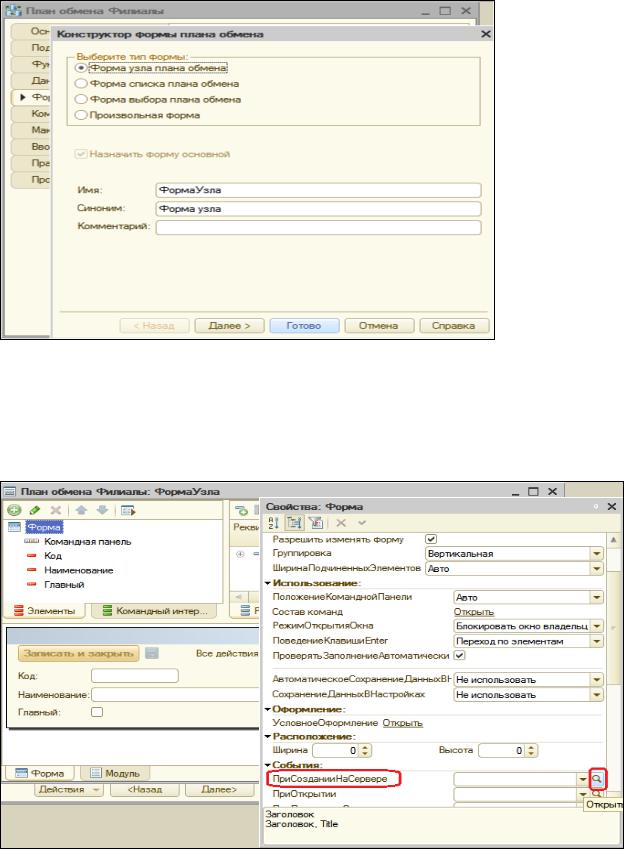Open the 'ПриСозданииНаСервере' event dropdown arrow
The height and width of the screenshot is (849, 624).
583,779
